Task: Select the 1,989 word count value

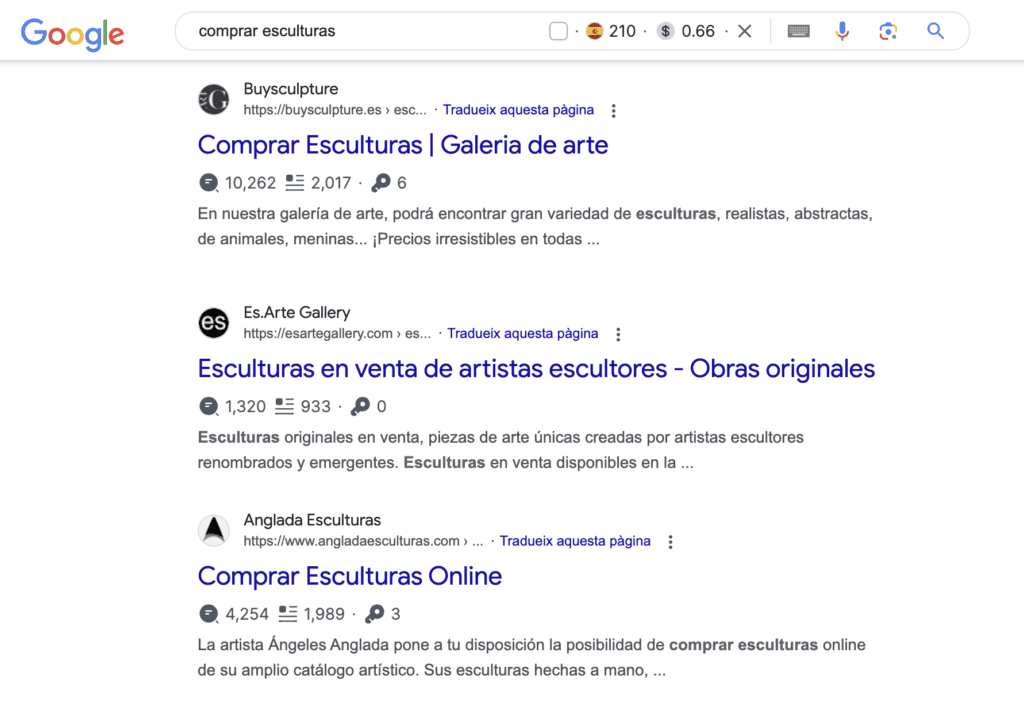Action: 324,614
